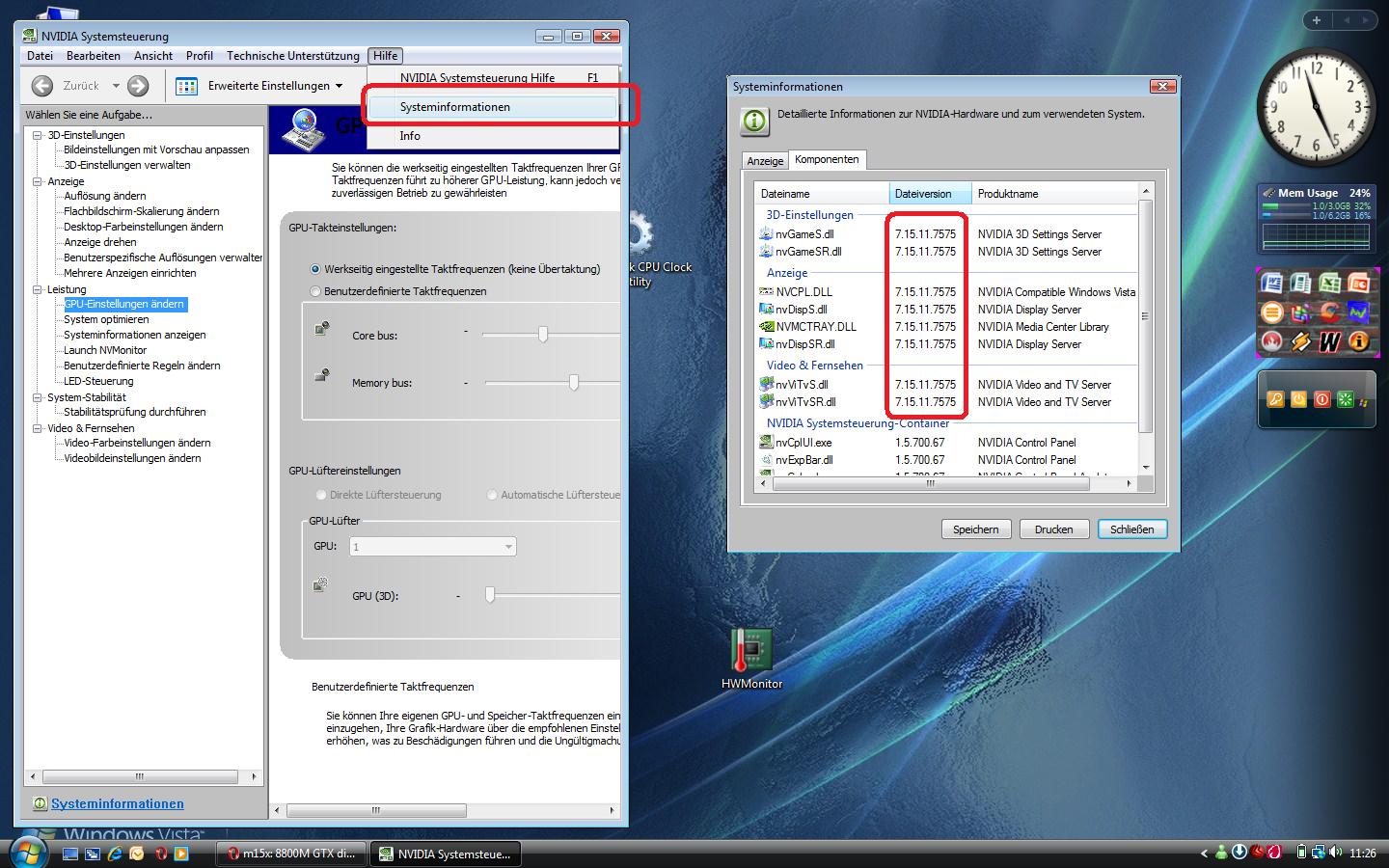Adjust the Core bus slider
Image resolution: width=1389 pixels, height=868 pixels.
tap(543, 335)
